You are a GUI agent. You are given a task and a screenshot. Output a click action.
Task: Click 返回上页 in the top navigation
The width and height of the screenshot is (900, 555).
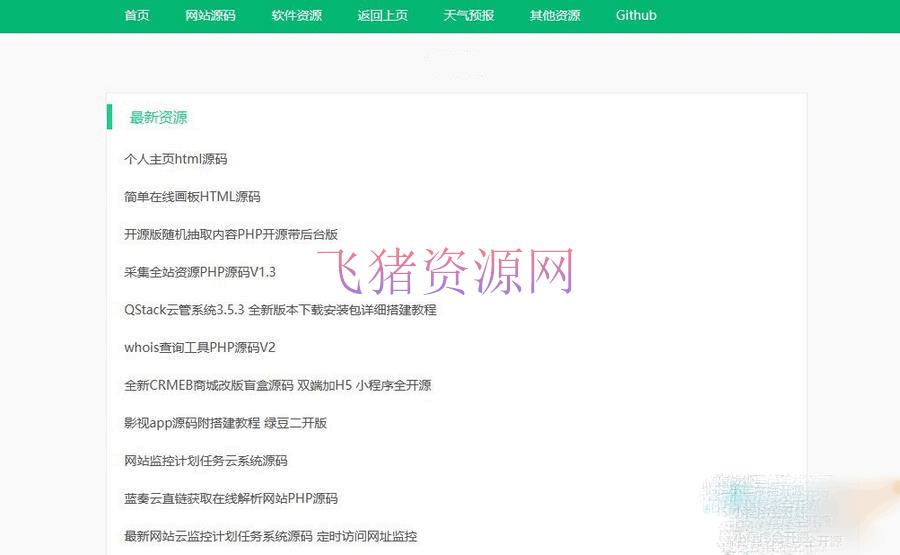pyautogui.click(x=382, y=15)
